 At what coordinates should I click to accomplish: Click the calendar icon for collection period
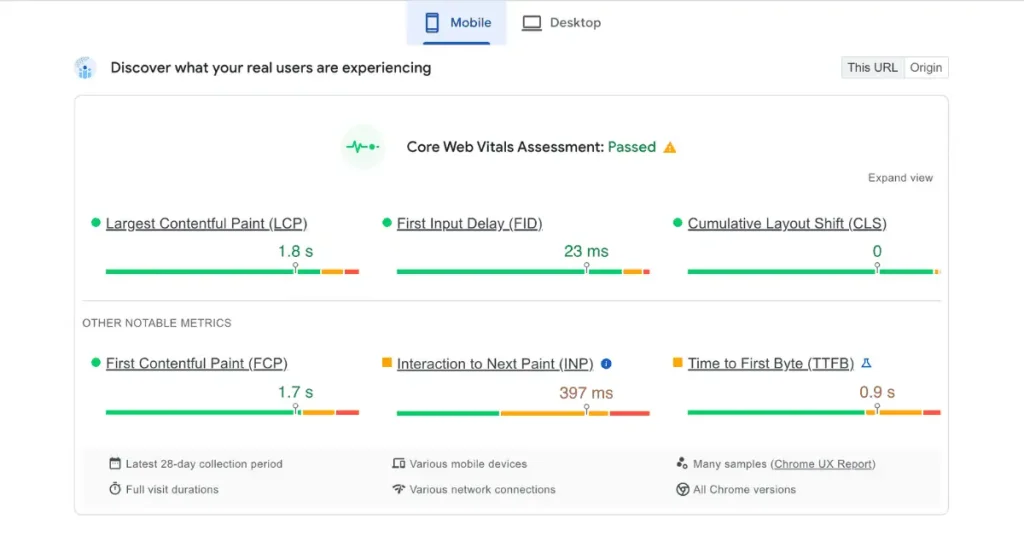point(115,464)
